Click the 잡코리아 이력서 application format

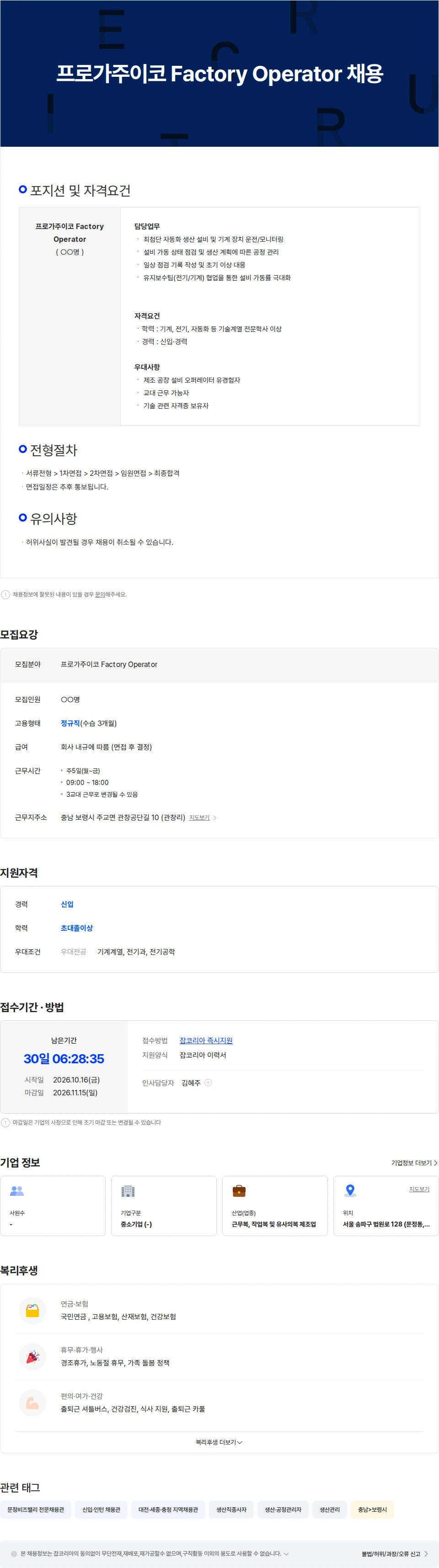pyautogui.click(x=203, y=1055)
